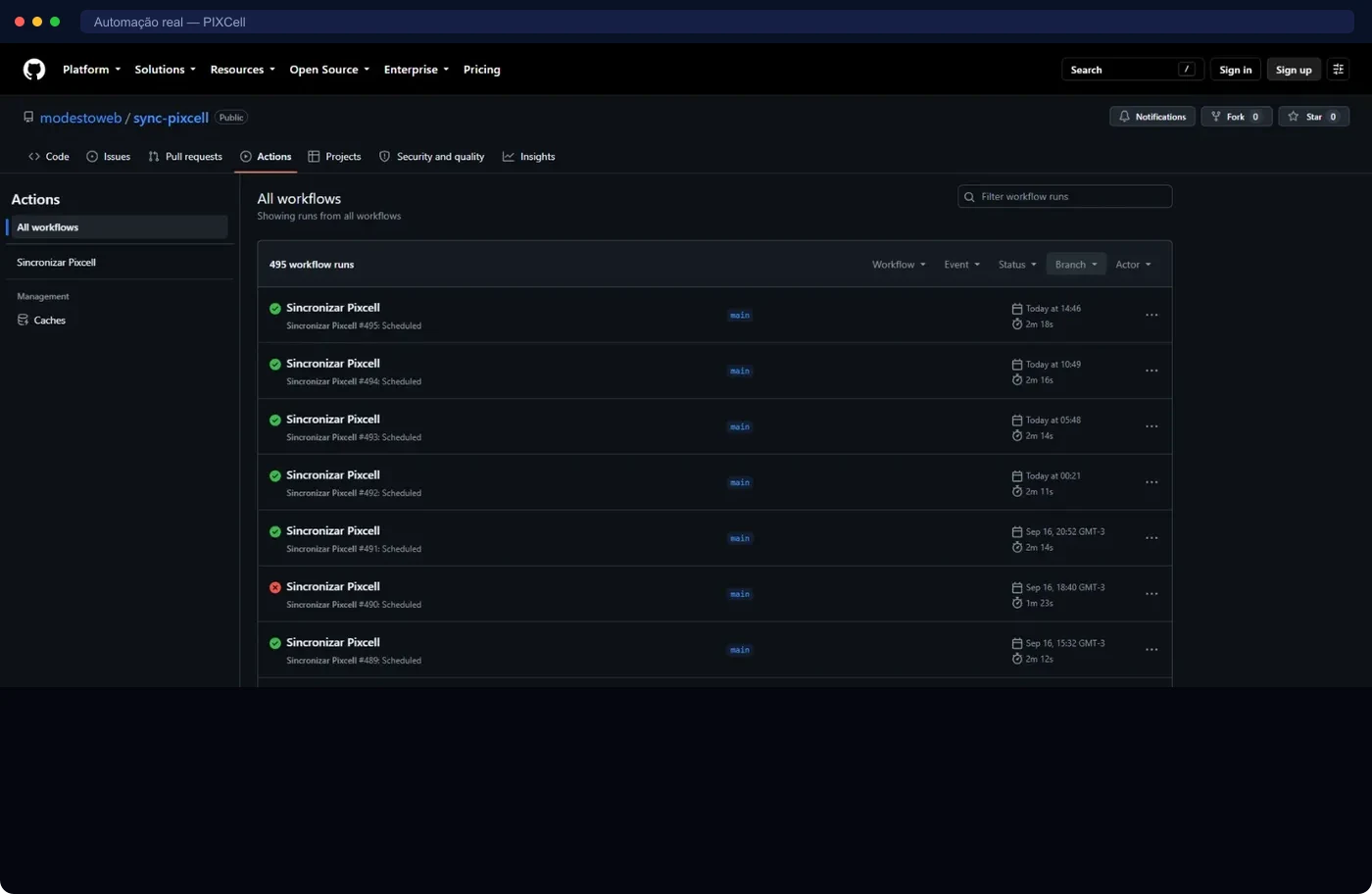Click the GitHub logo icon
The width and height of the screenshot is (1372, 894).
[34, 70]
